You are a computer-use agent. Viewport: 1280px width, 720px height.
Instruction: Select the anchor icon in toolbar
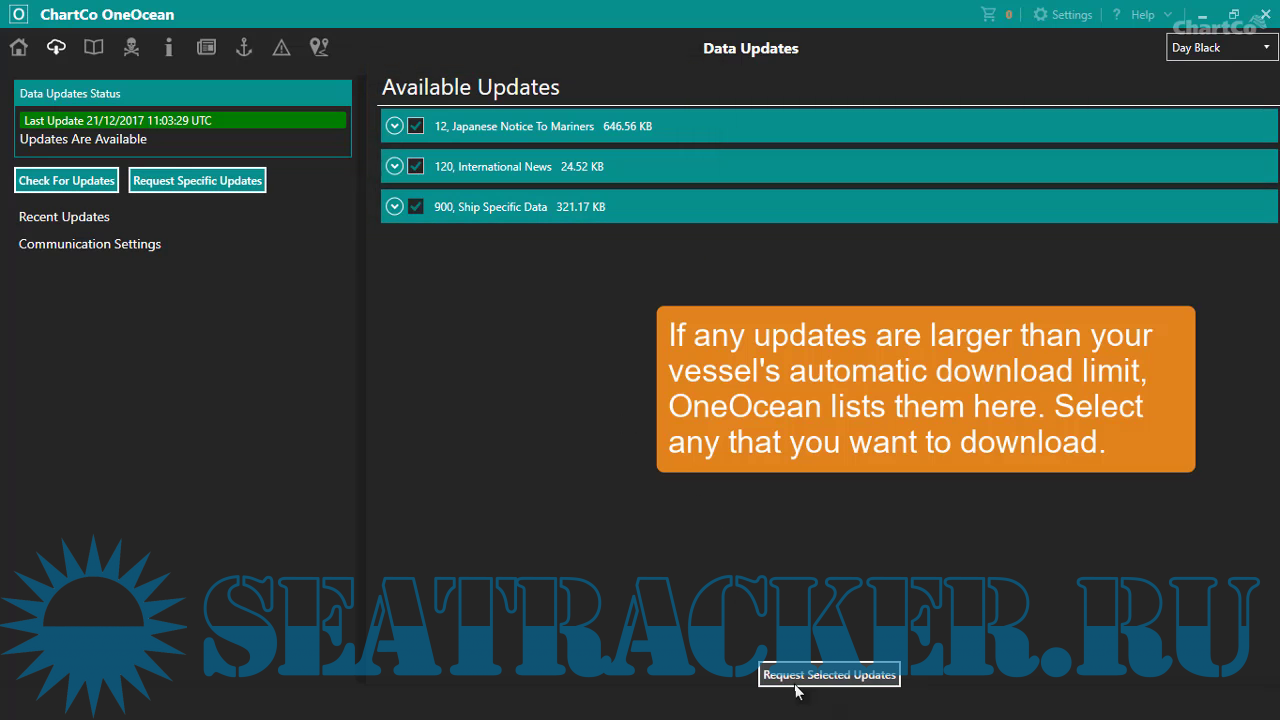tap(243, 47)
